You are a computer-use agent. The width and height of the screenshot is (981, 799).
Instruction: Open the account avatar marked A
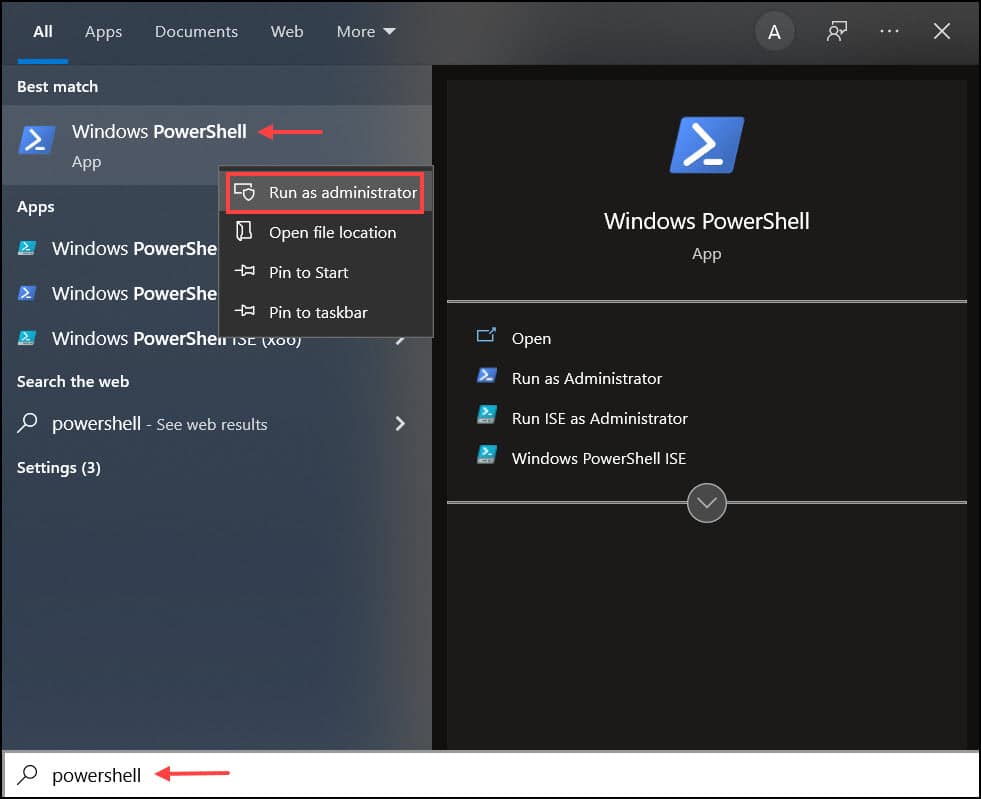click(x=774, y=31)
